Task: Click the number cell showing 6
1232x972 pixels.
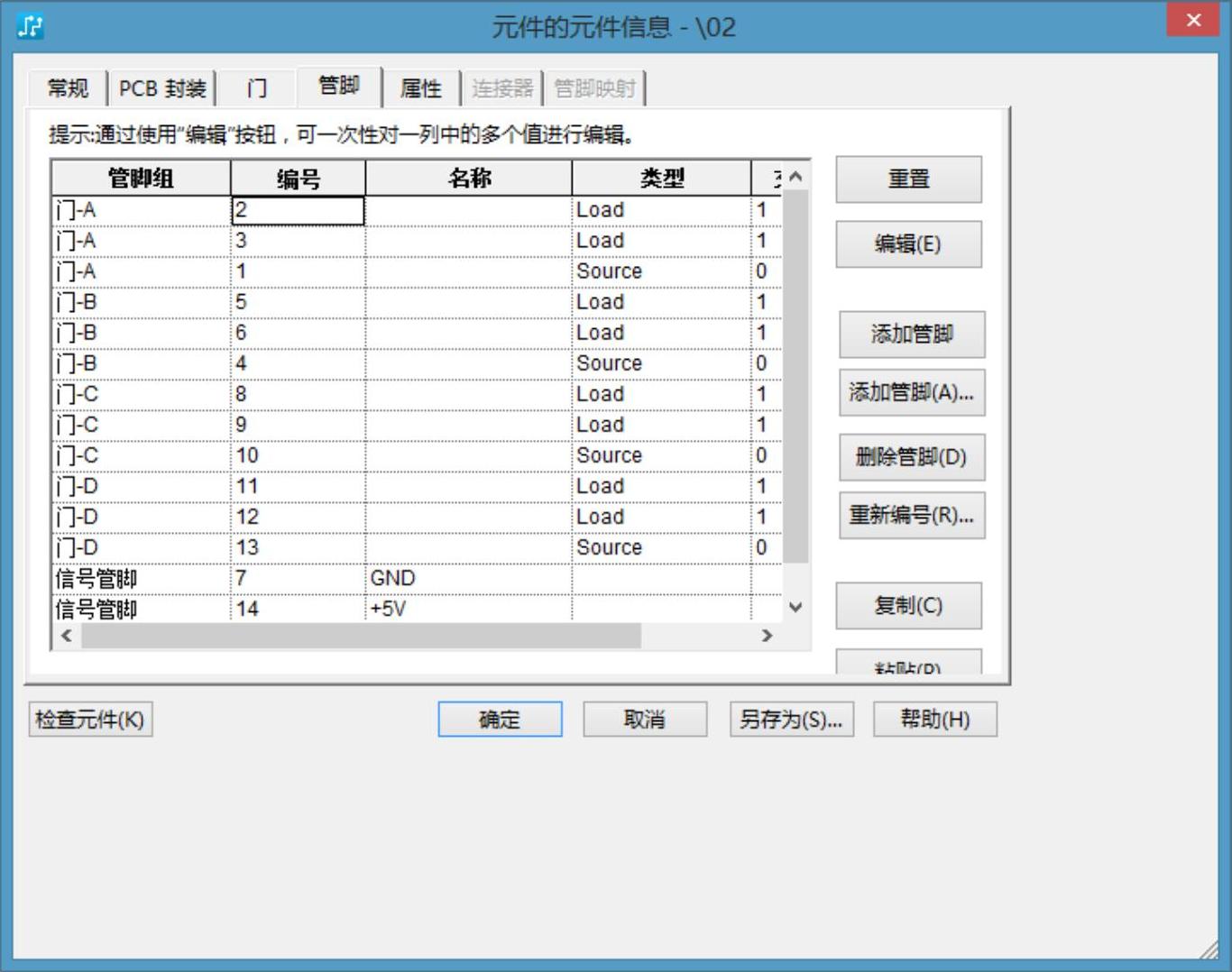Action: coord(298,333)
